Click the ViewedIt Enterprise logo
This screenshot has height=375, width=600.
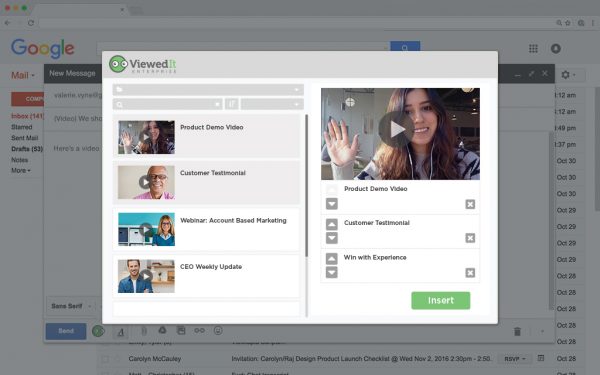(143, 64)
